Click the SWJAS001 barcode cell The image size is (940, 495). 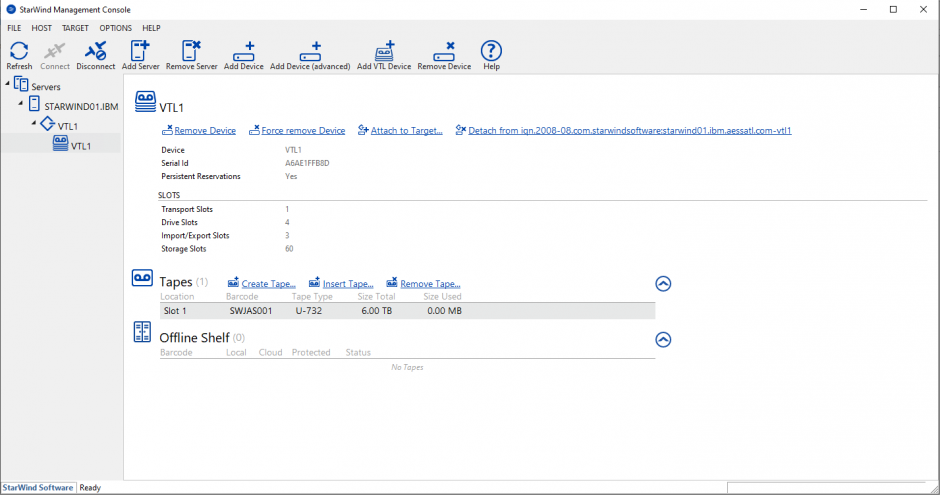[x=251, y=311]
